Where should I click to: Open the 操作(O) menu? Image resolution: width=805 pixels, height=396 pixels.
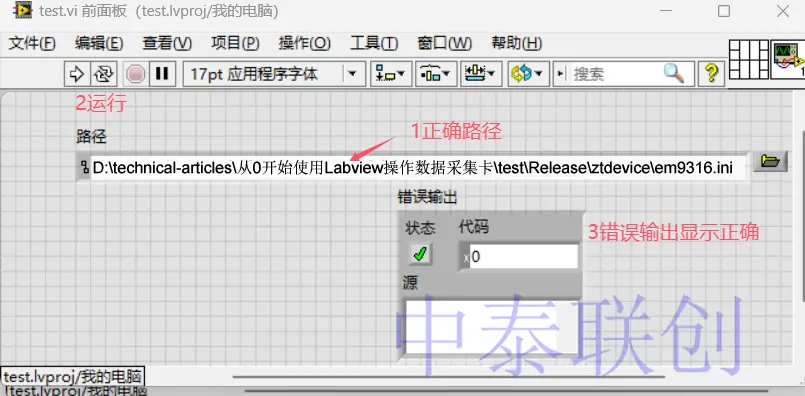pos(304,43)
